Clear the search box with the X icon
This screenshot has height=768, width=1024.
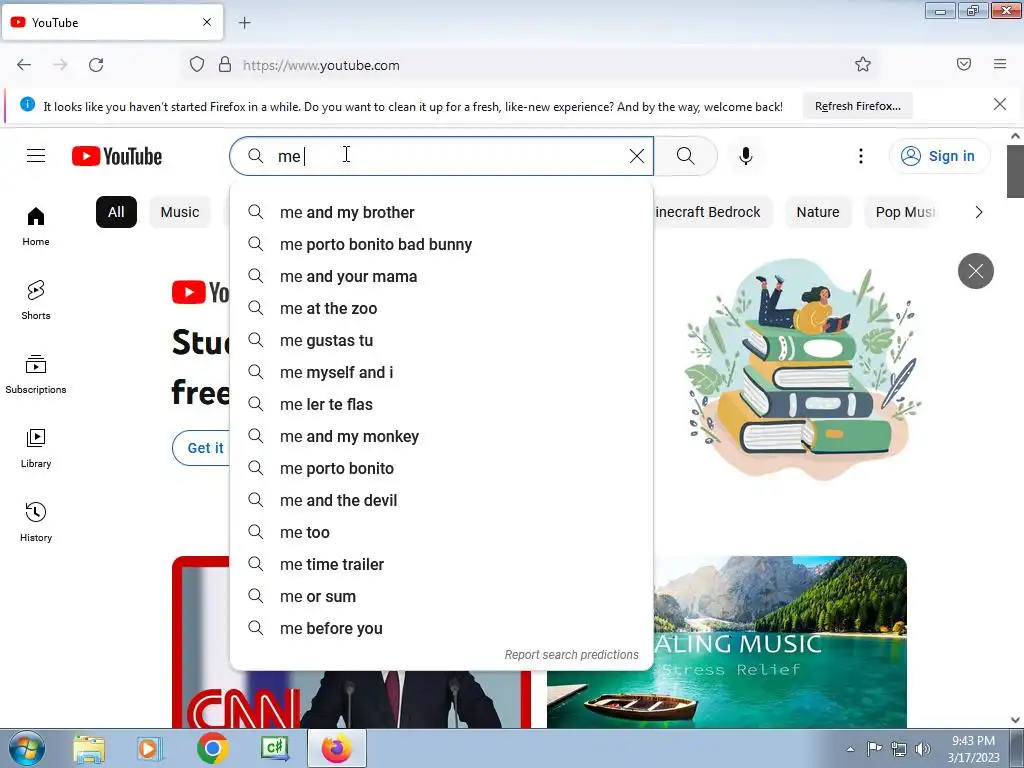pos(637,156)
